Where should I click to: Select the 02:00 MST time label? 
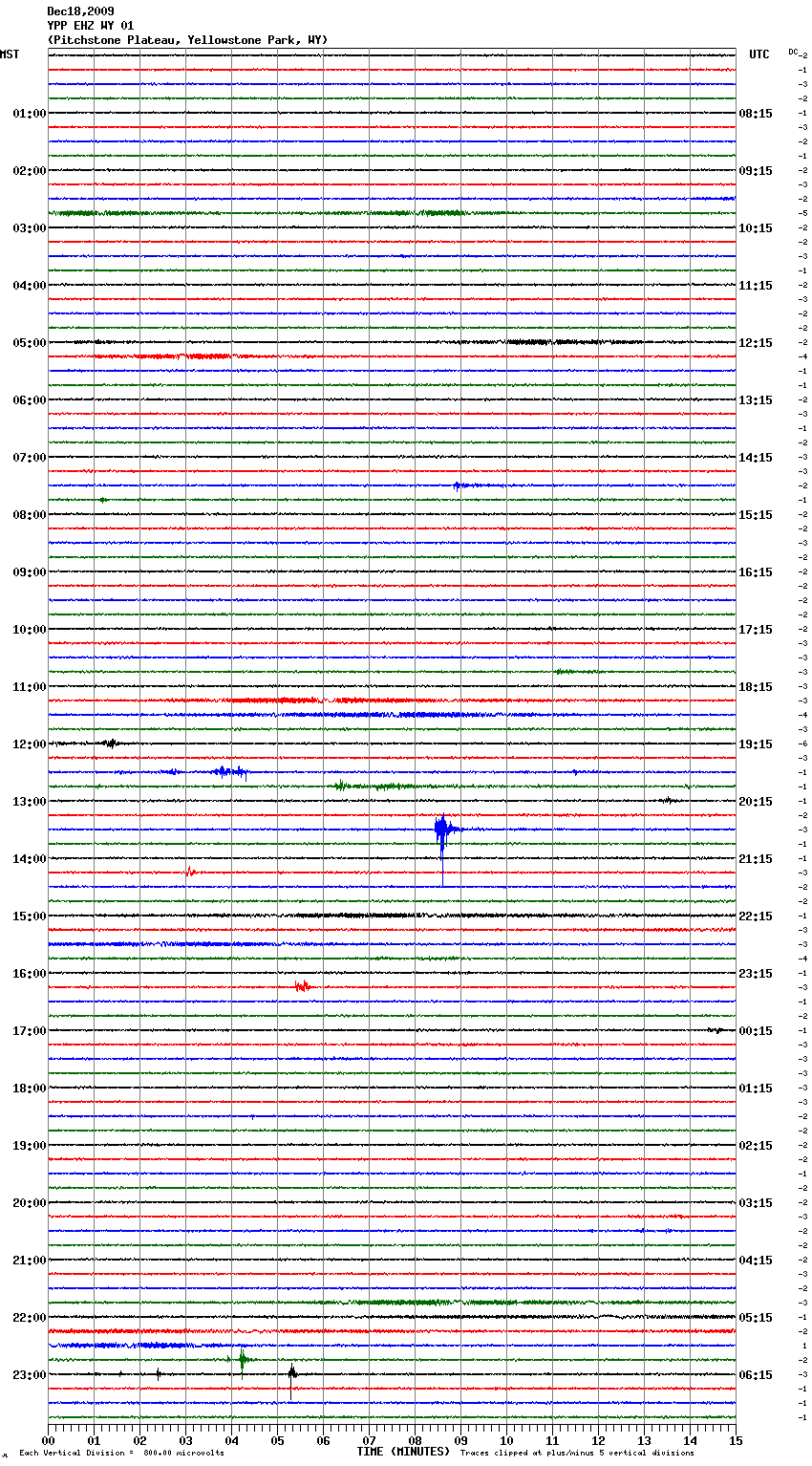[30, 171]
